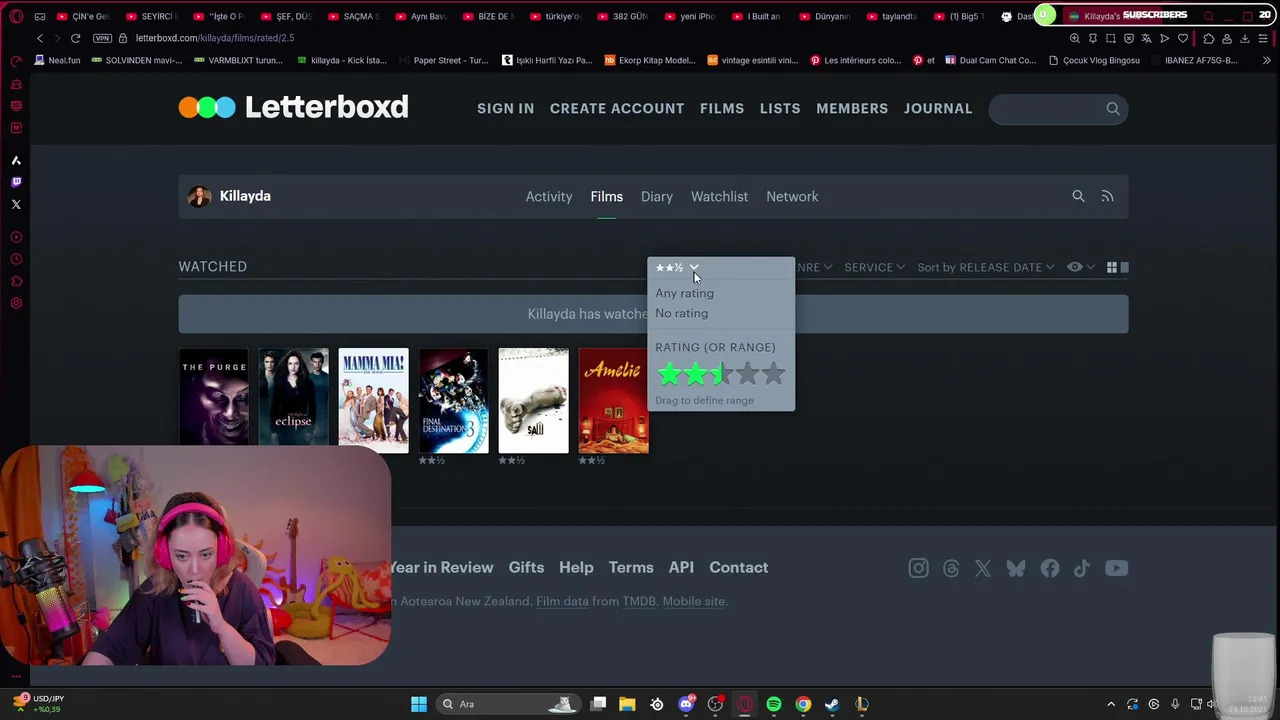The width and height of the screenshot is (1280, 720).
Task: Open Letterboxd Bluesky page
Action: click(1016, 568)
